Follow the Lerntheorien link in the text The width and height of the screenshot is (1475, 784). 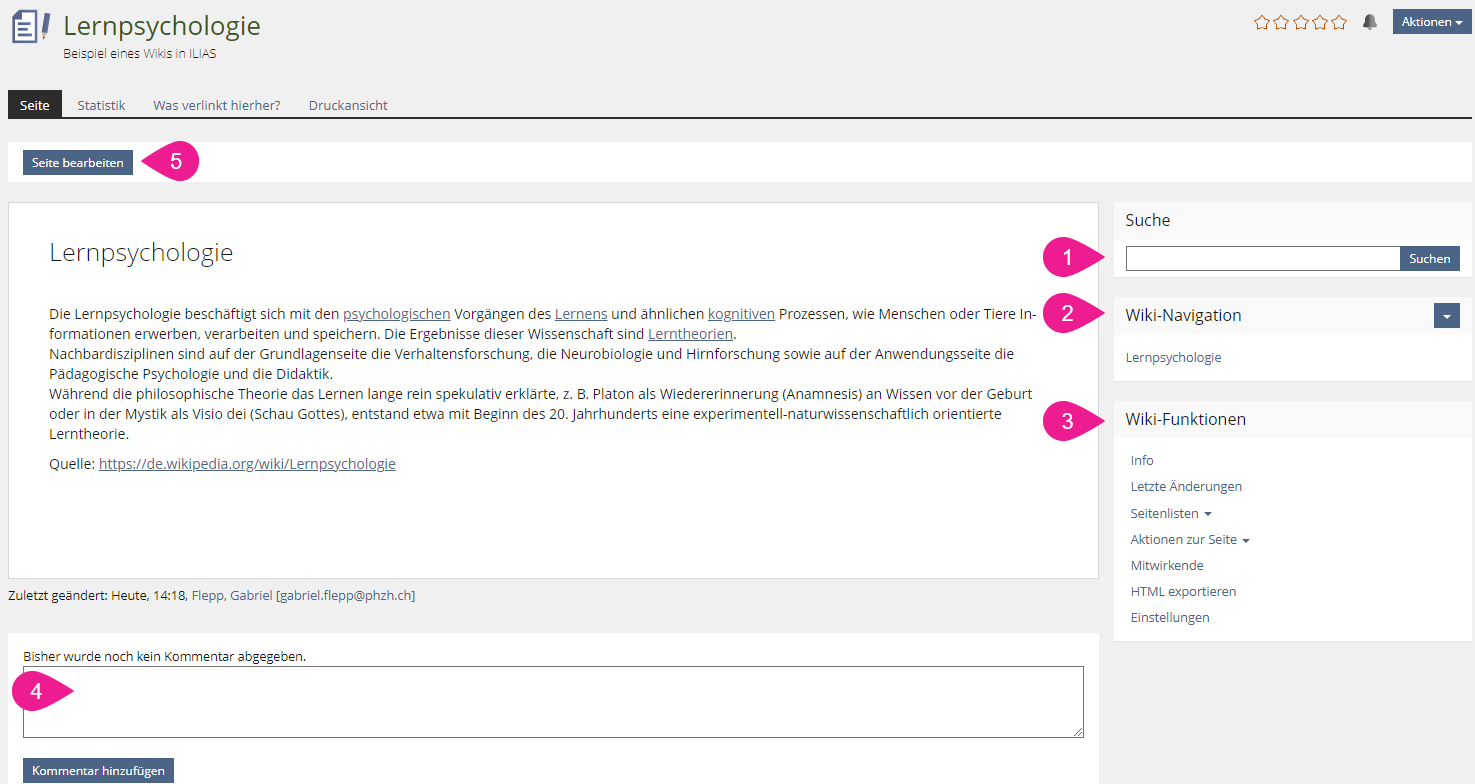[x=690, y=334]
